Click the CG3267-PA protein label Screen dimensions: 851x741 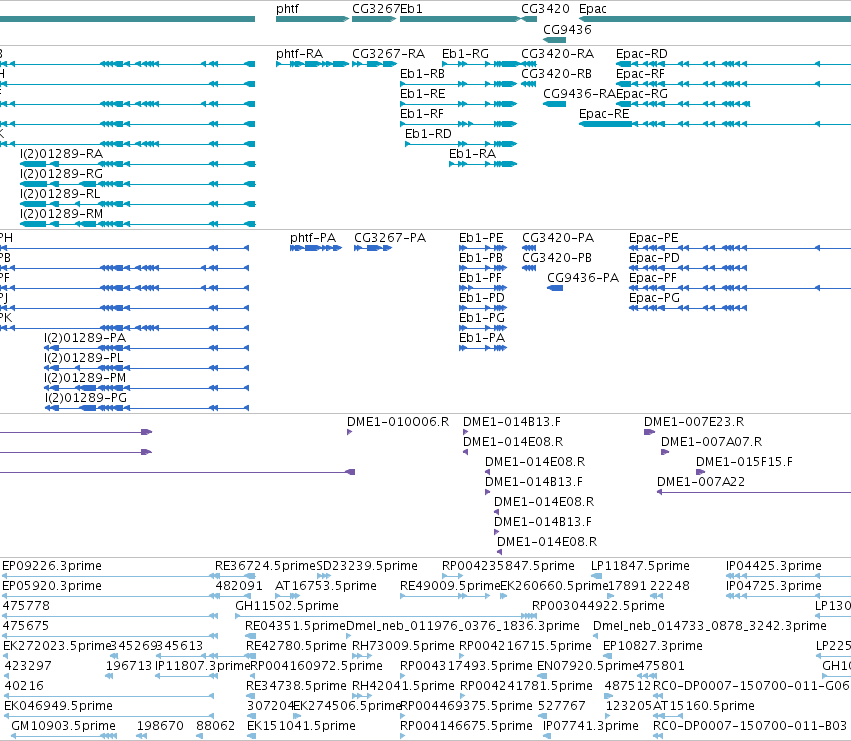390,238
